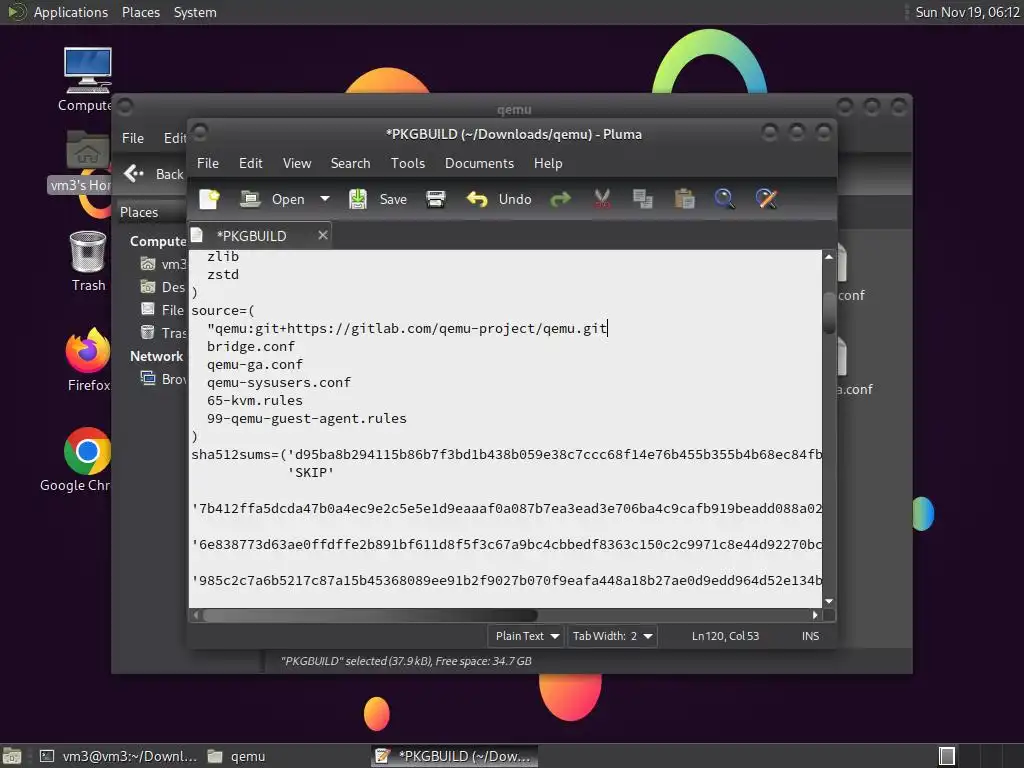Click the clock showing Sun Nov 19
1024x768 pixels.
[967, 12]
